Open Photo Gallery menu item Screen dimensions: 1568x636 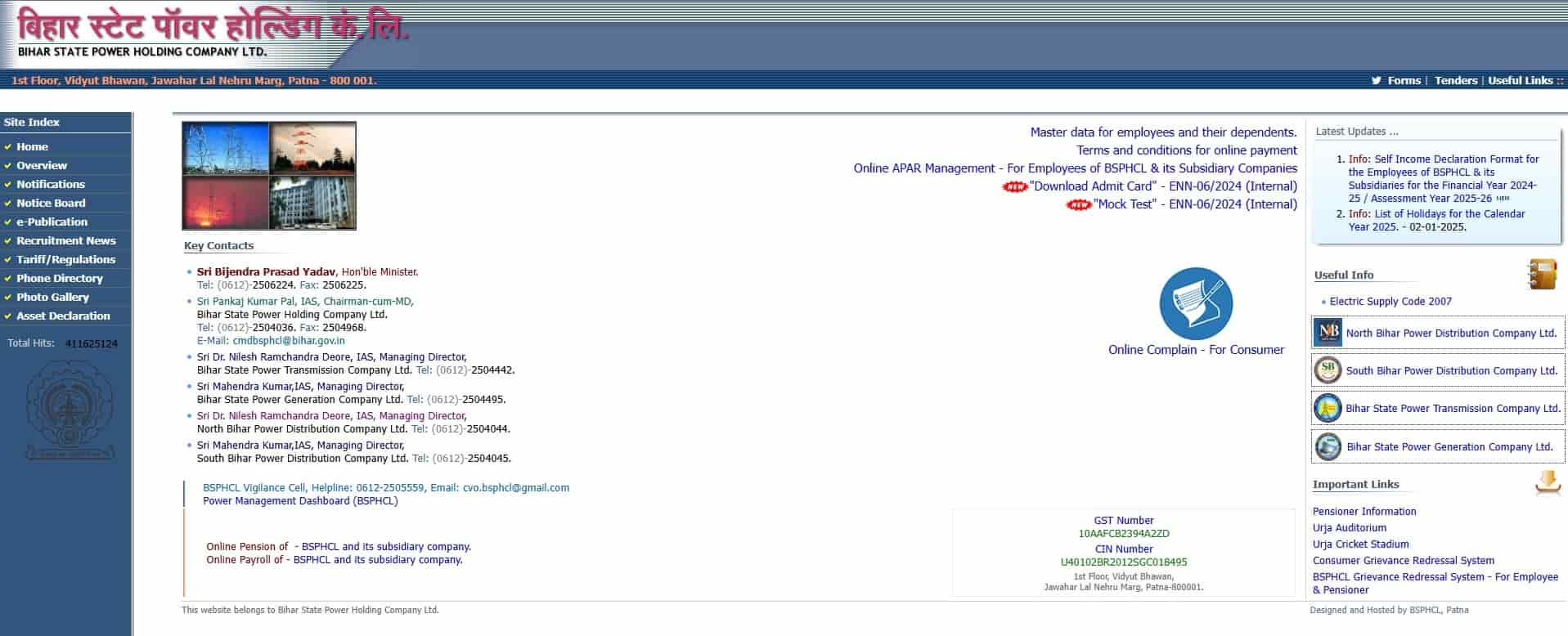[52, 297]
